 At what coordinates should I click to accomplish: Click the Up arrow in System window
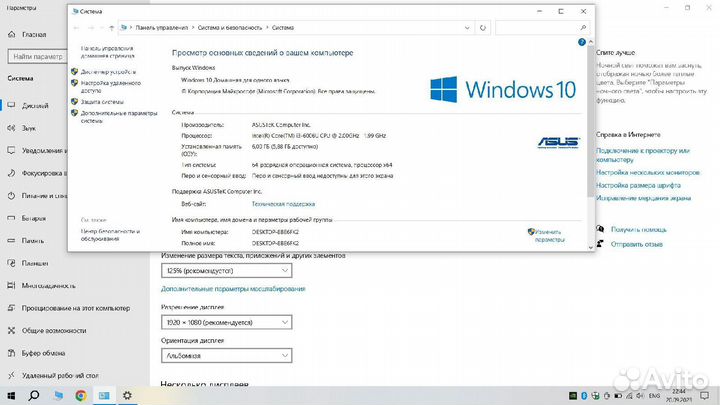tap(112, 28)
